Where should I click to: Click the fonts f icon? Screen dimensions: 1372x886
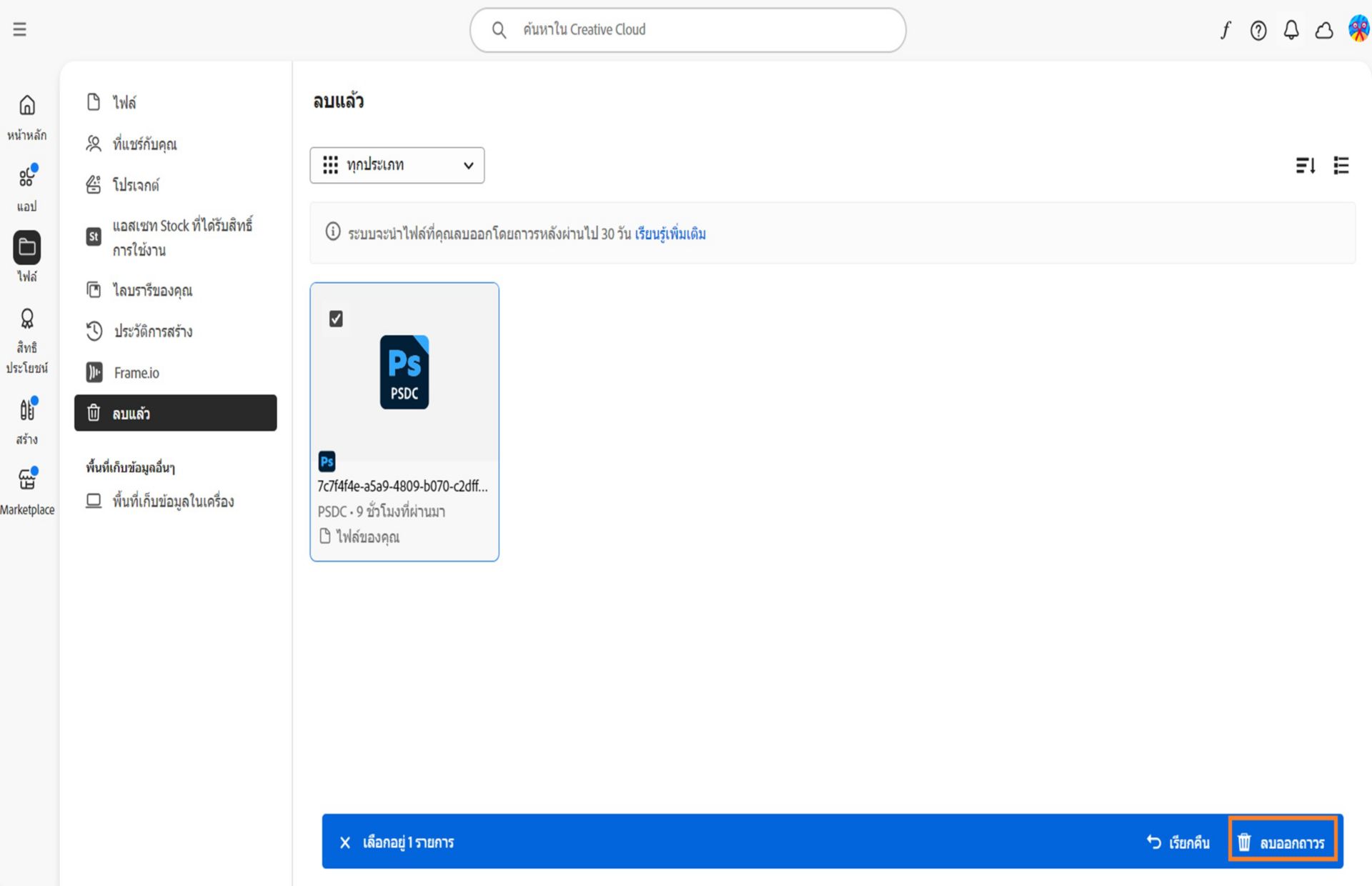tap(1226, 30)
